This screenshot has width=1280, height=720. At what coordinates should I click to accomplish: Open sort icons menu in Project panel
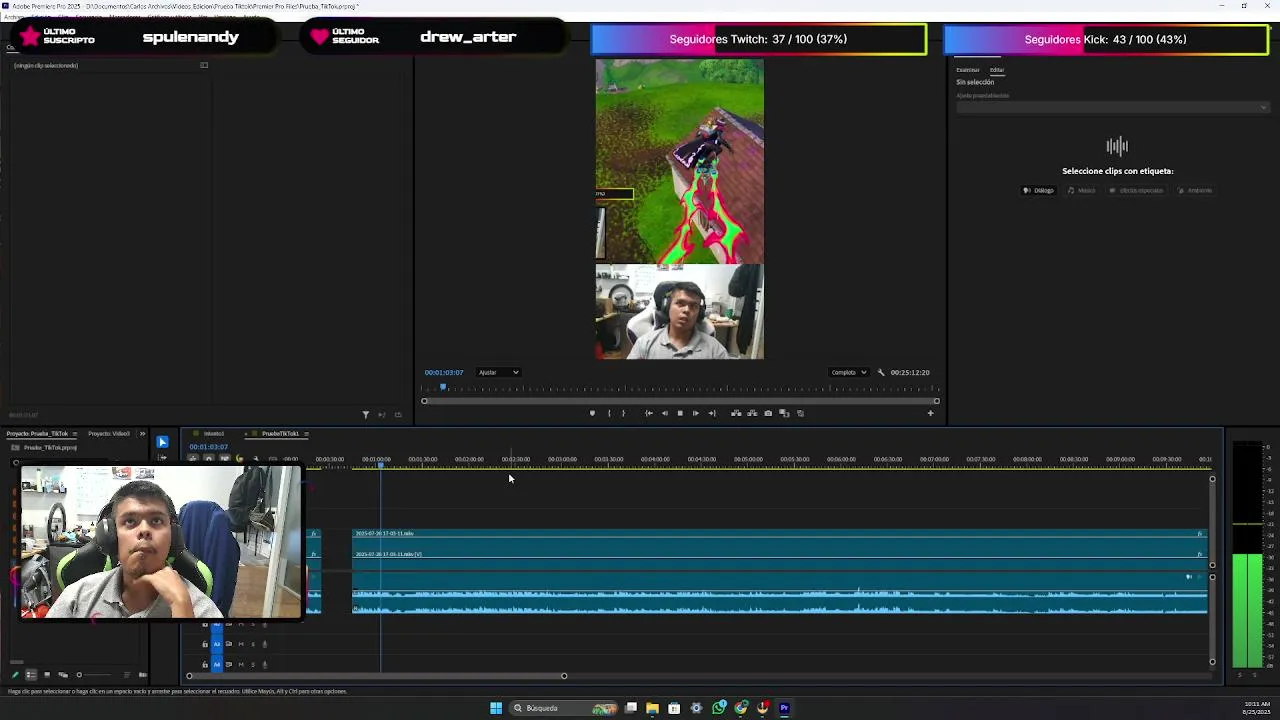coord(127,675)
